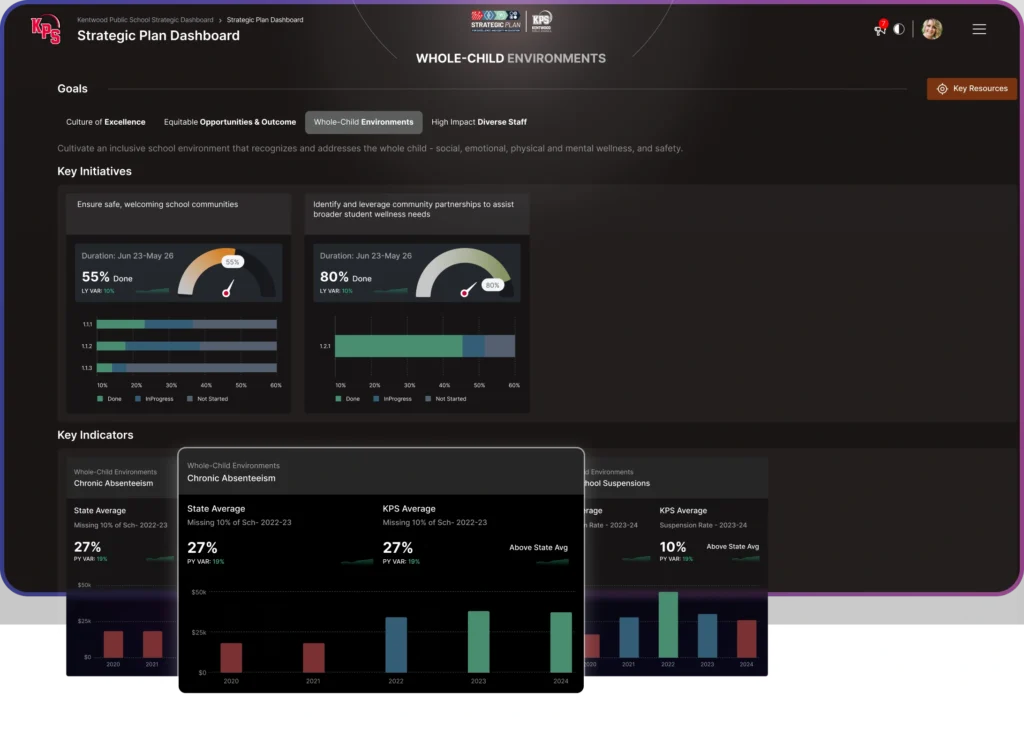Screen dimensions: 1024x737
Task: Select the Equitable Opportunities & Outcome tab
Action: pyautogui.click(x=230, y=122)
